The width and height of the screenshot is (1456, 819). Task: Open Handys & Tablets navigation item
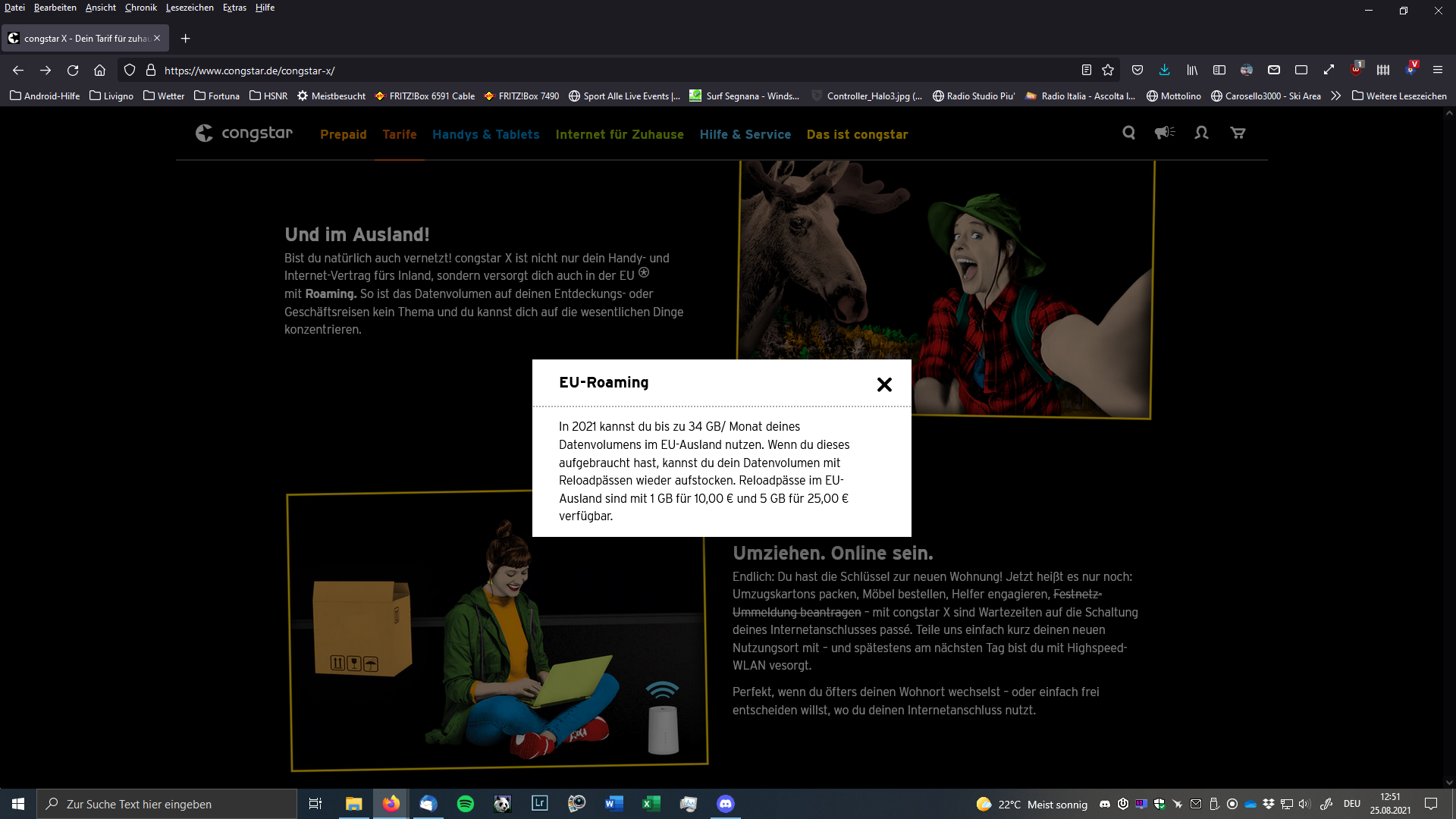click(x=486, y=134)
